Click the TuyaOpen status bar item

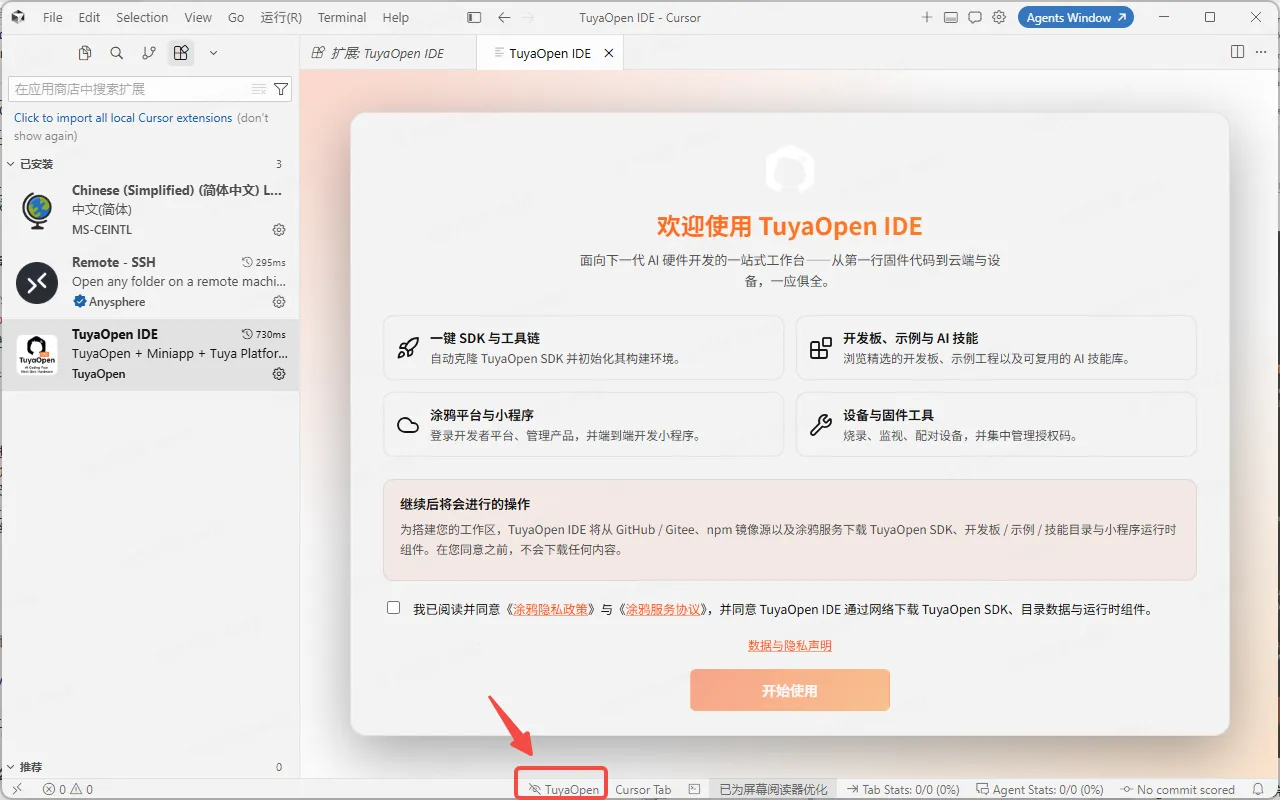point(563,789)
